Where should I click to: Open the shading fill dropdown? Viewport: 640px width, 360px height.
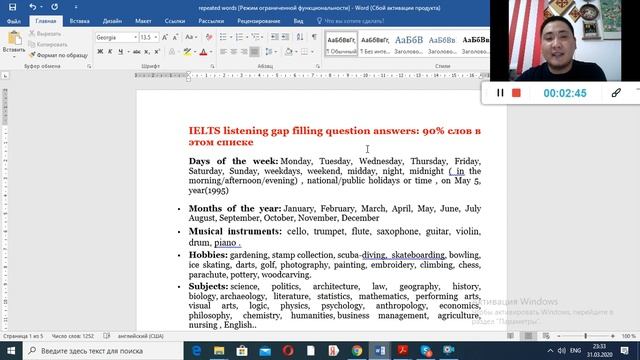pyautogui.click(x=296, y=52)
